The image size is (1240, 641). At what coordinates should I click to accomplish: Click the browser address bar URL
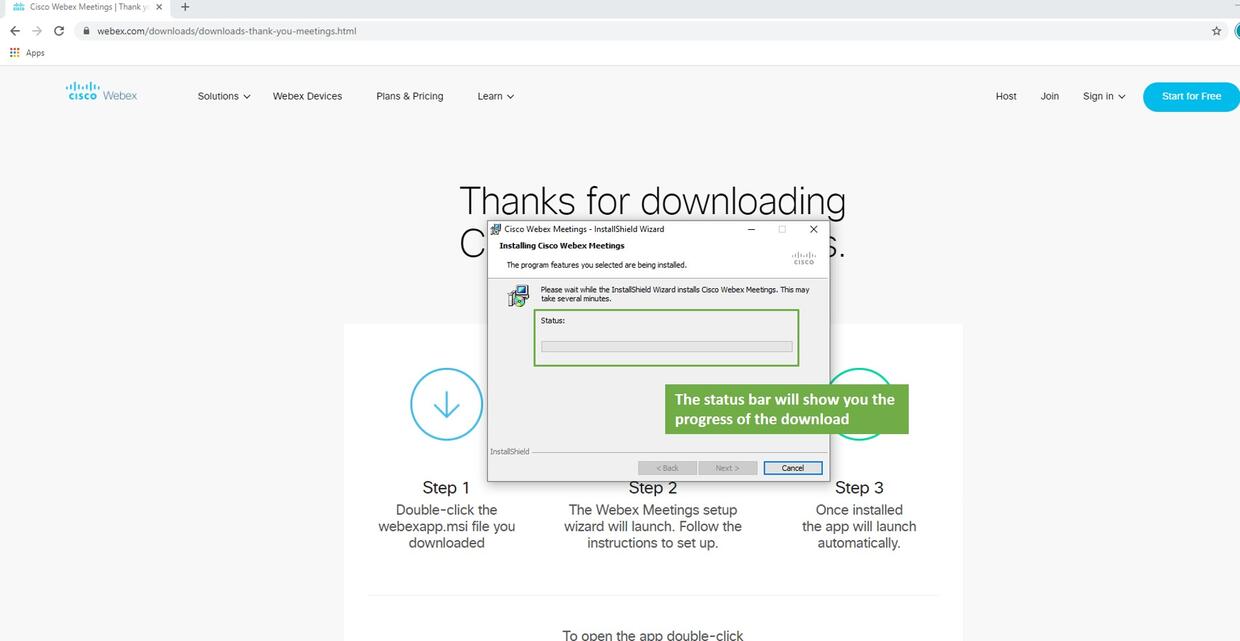(x=226, y=31)
